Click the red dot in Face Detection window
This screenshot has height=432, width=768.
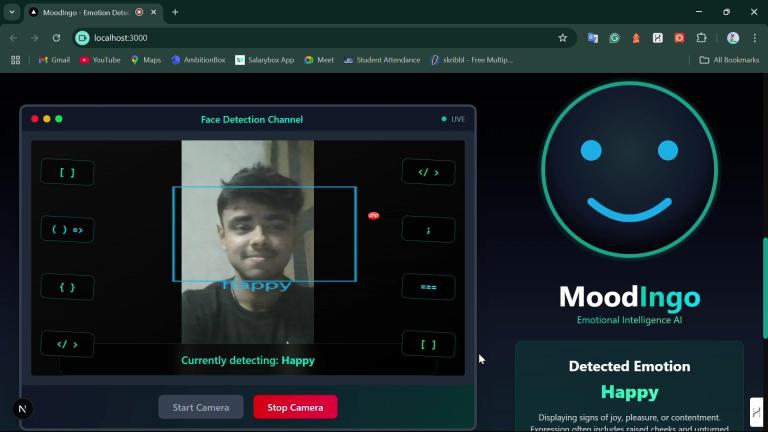coord(35,119)
